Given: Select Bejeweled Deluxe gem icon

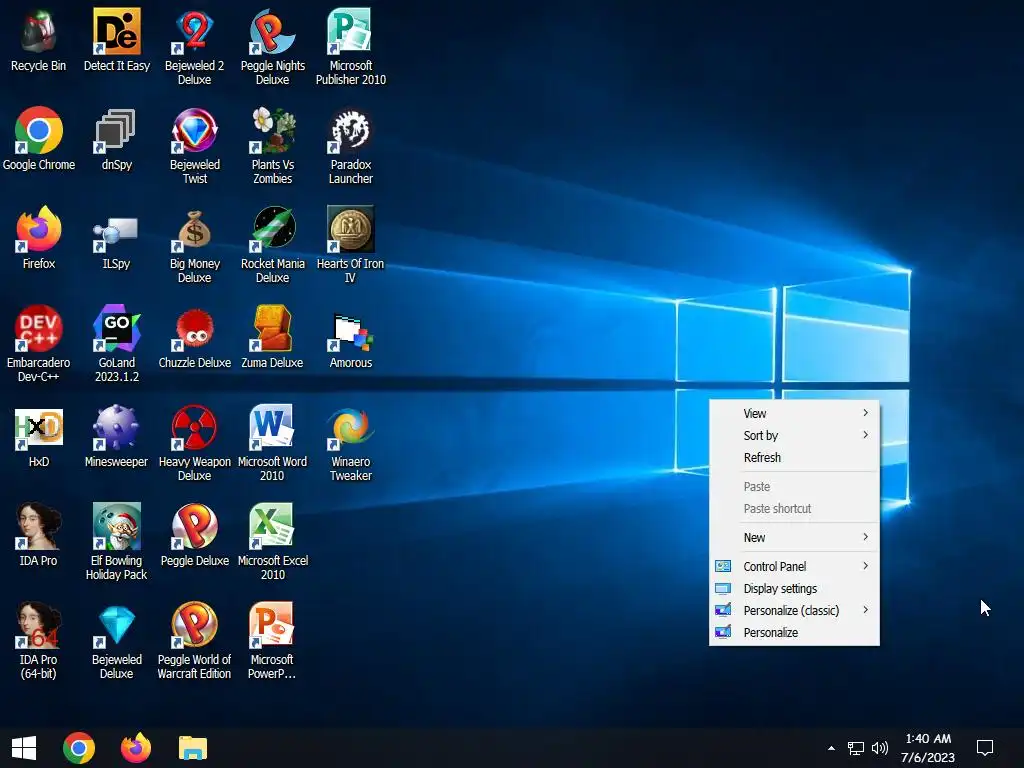Looking at the screenshot, I should tap(116, 641).
